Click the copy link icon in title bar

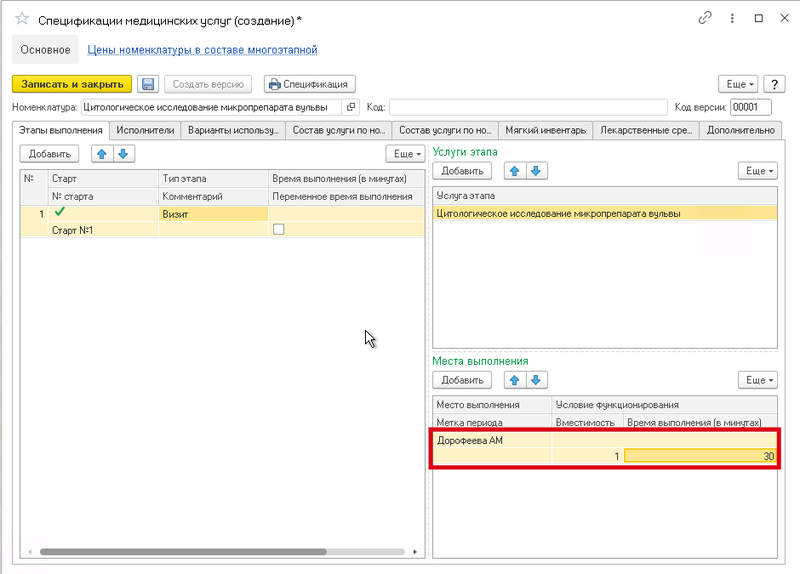707,18
